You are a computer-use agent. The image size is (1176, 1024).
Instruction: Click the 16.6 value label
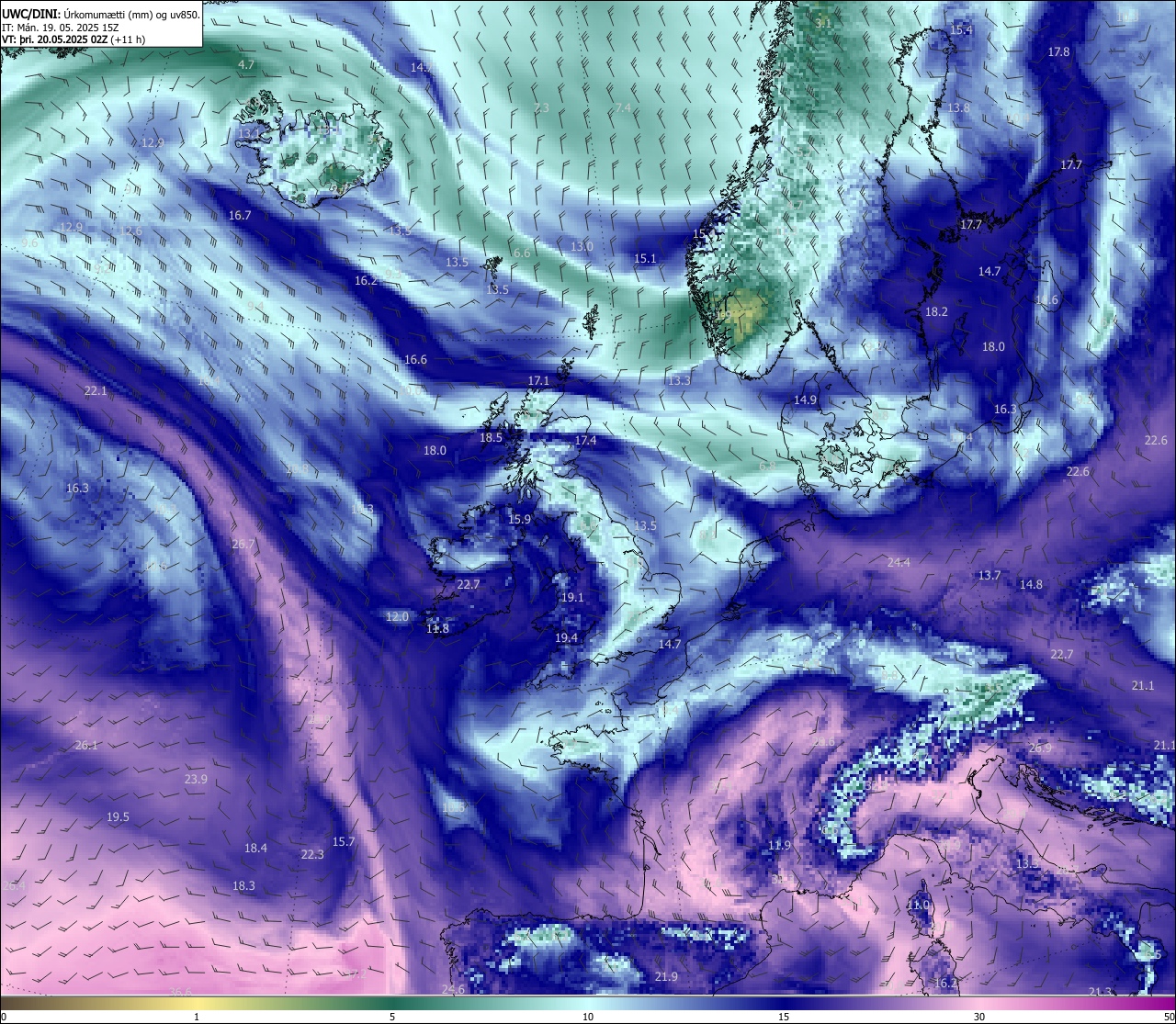tap(416, 360)
